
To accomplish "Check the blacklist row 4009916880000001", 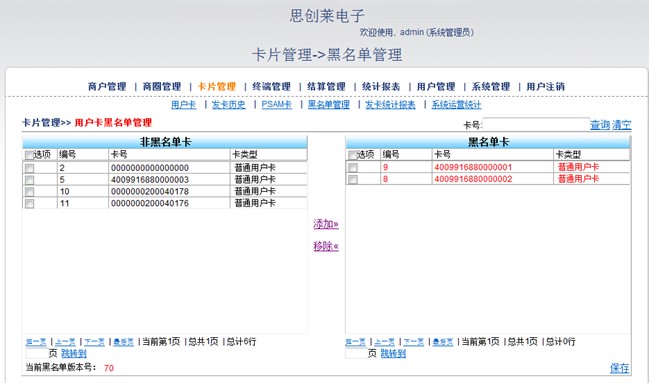I will click(353, 168).
